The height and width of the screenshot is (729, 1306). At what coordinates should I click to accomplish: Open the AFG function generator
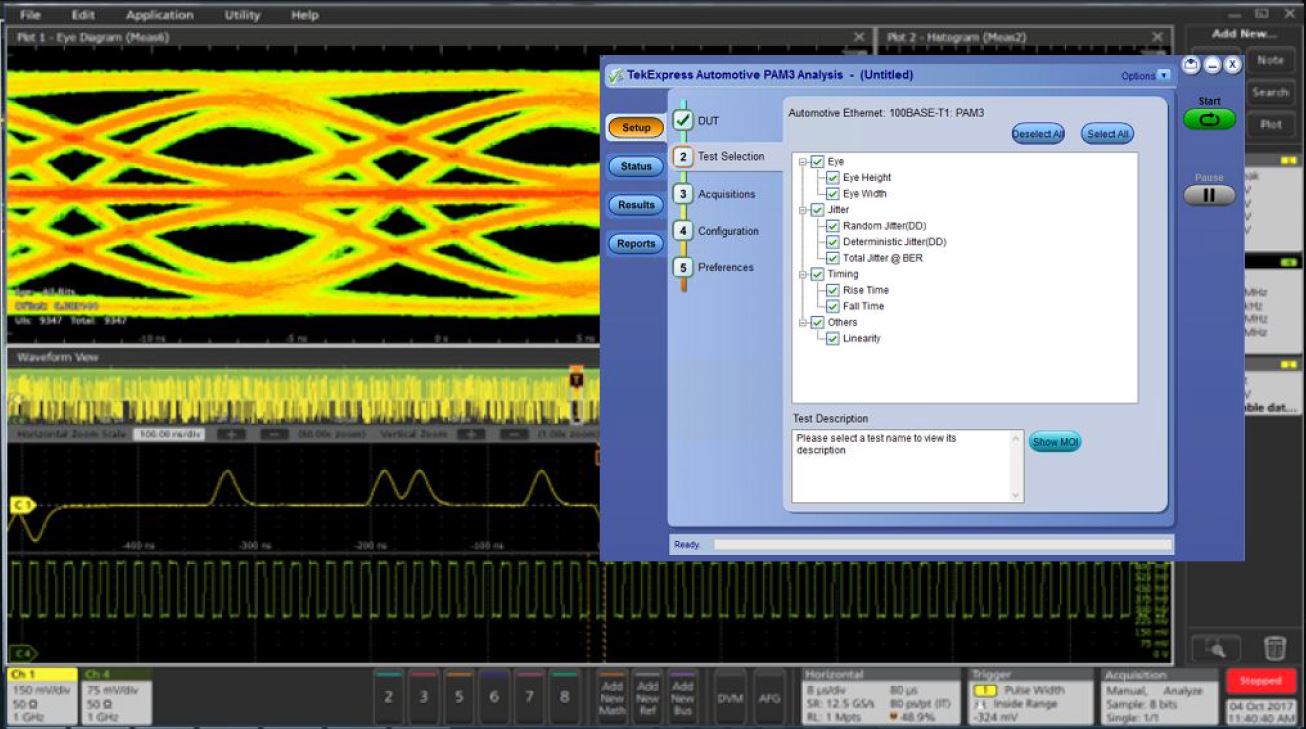click(x=769, y=698)
